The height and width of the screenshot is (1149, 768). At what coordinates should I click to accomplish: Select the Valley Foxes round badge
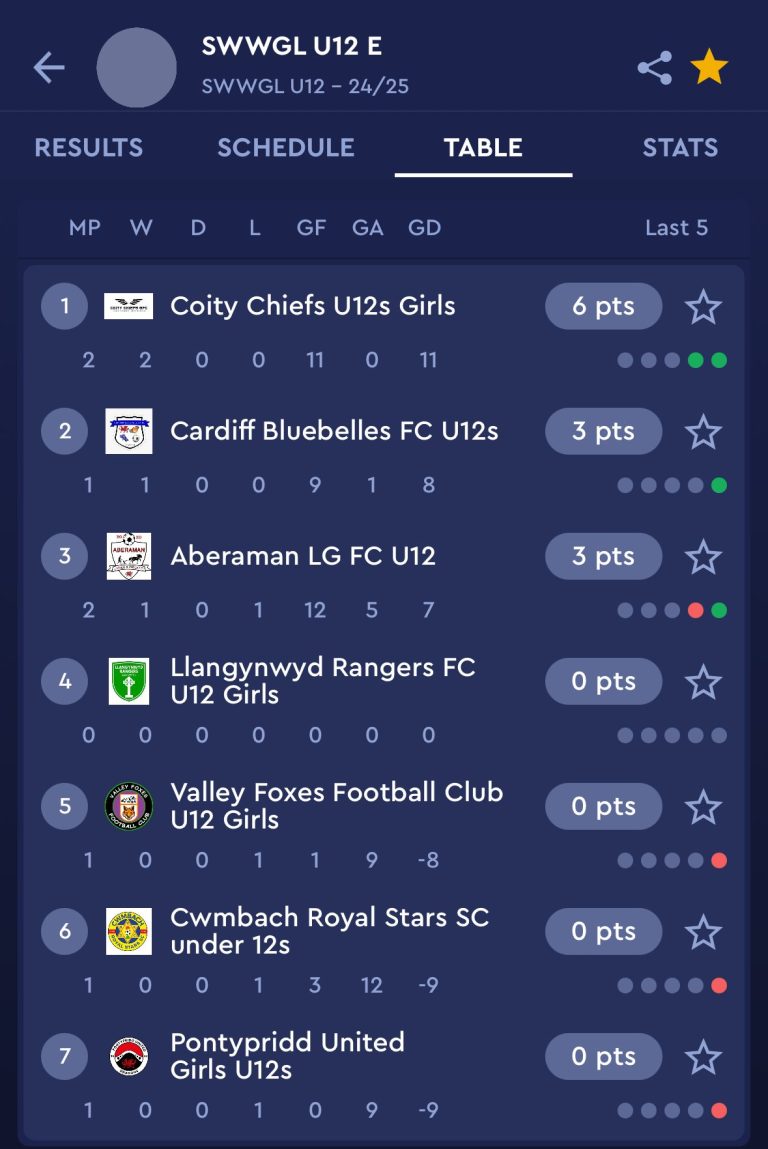[128, 806]
